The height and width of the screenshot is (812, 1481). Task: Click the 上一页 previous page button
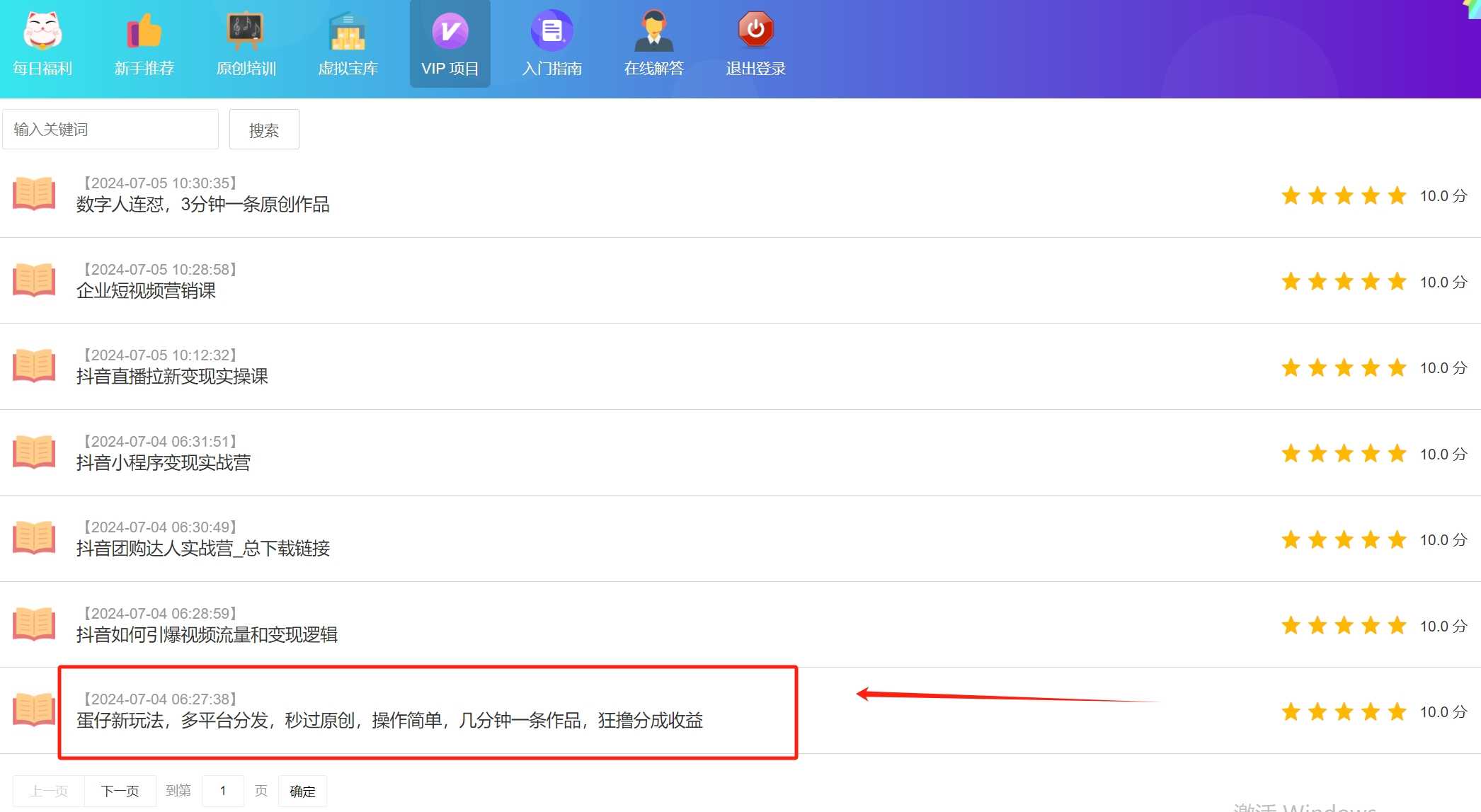click(x=49, y=791)
